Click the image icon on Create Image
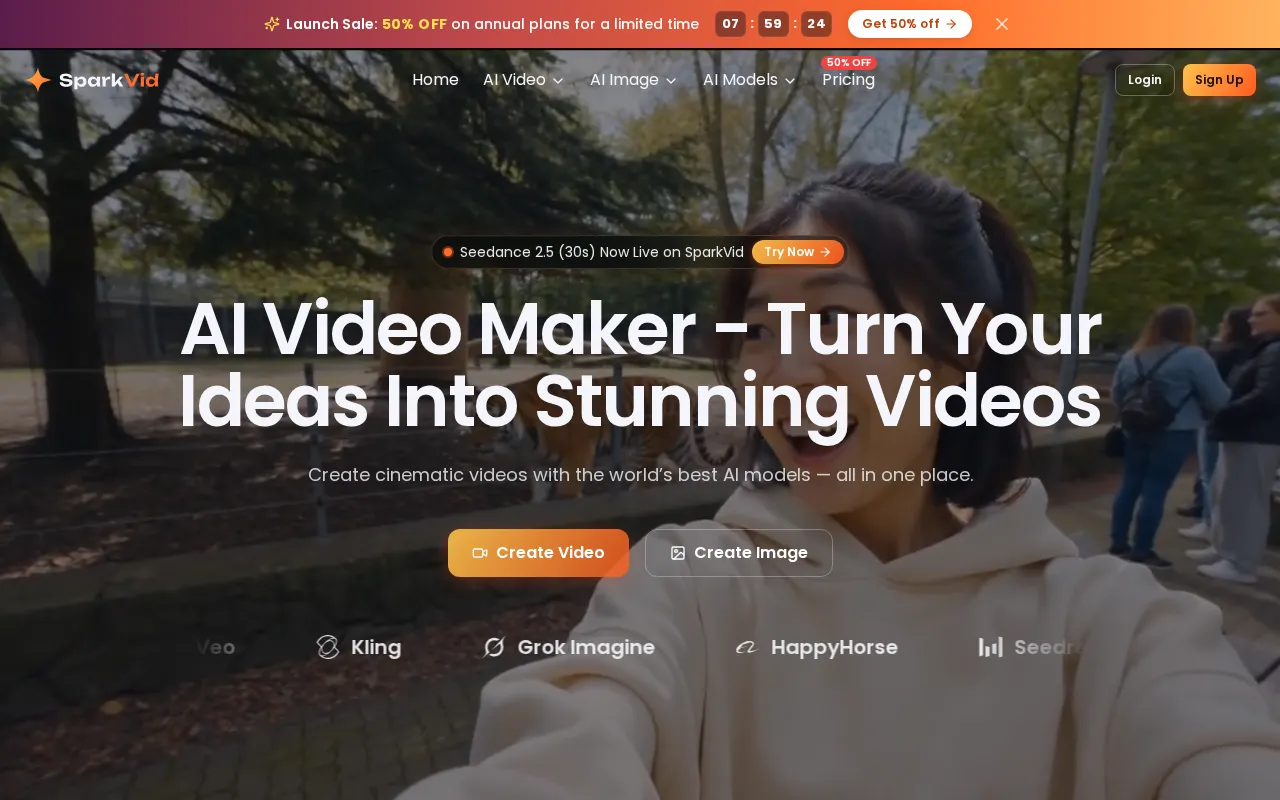This screenshot has height=800, width=1280. click(678, 553)
